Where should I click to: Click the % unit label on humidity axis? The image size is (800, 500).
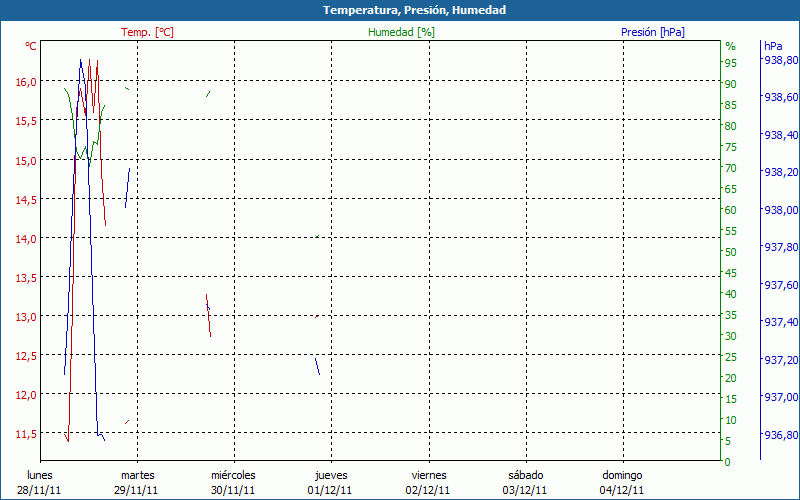tap(730, 46)
